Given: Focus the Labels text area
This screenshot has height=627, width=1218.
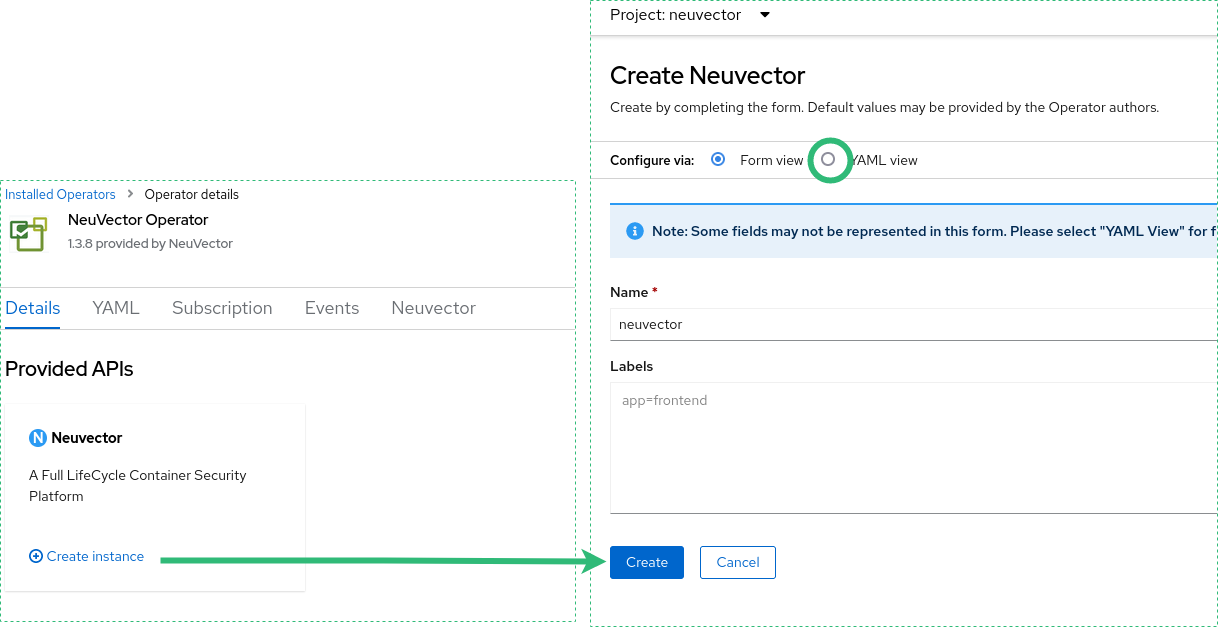Looking at the screenshot, I should 912,448.
